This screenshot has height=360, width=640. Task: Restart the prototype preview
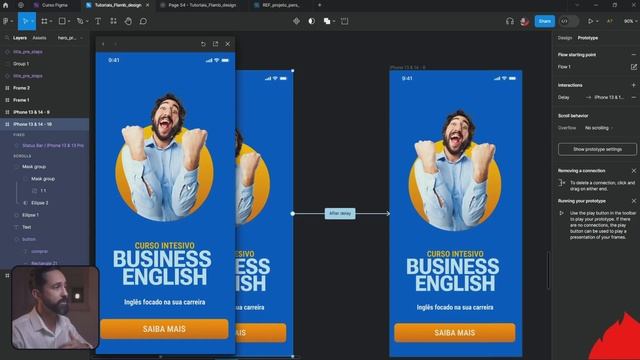click(x=203, y=44)
